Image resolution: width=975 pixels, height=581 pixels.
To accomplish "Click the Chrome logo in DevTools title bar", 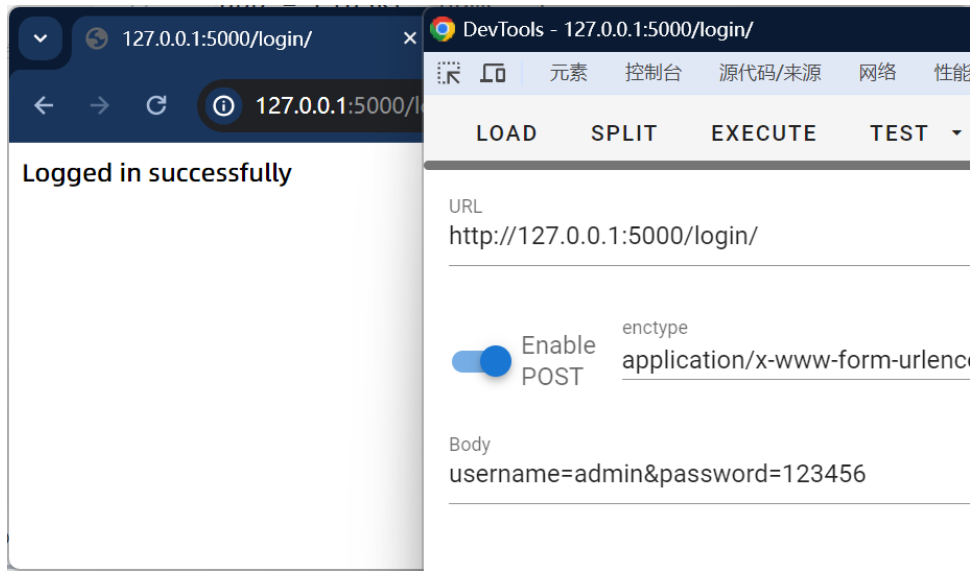I will tap(442, 29).
